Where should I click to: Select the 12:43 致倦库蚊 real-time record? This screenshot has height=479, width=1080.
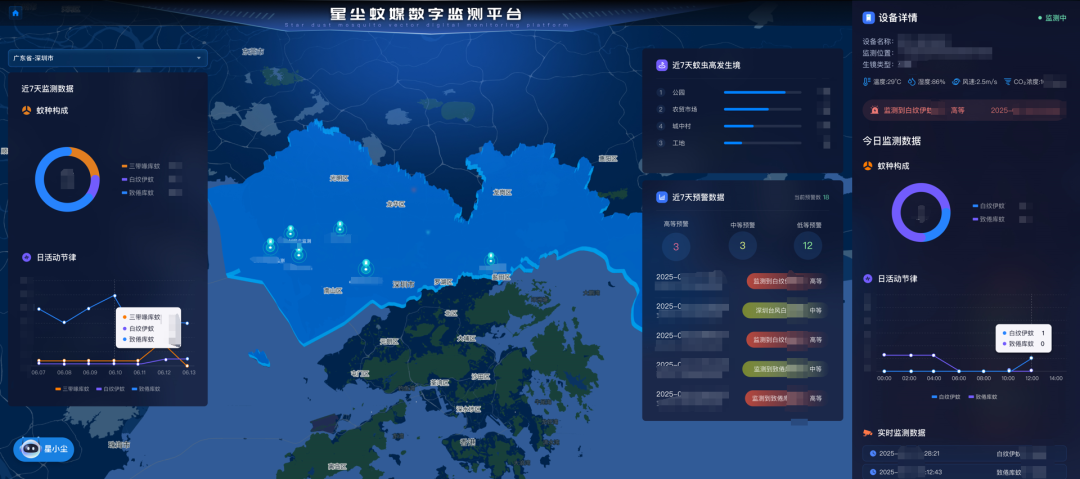pos(964,472)
